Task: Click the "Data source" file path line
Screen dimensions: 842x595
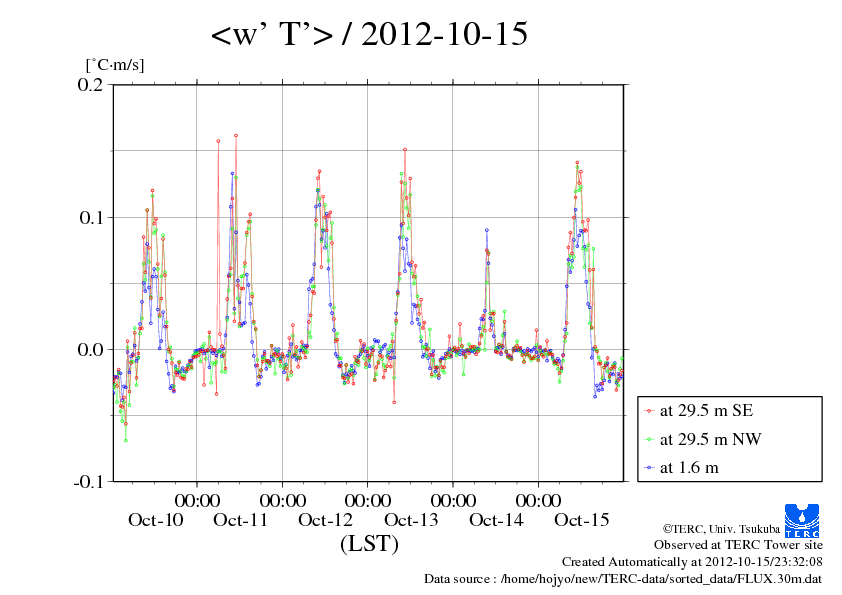Action: 623,579
